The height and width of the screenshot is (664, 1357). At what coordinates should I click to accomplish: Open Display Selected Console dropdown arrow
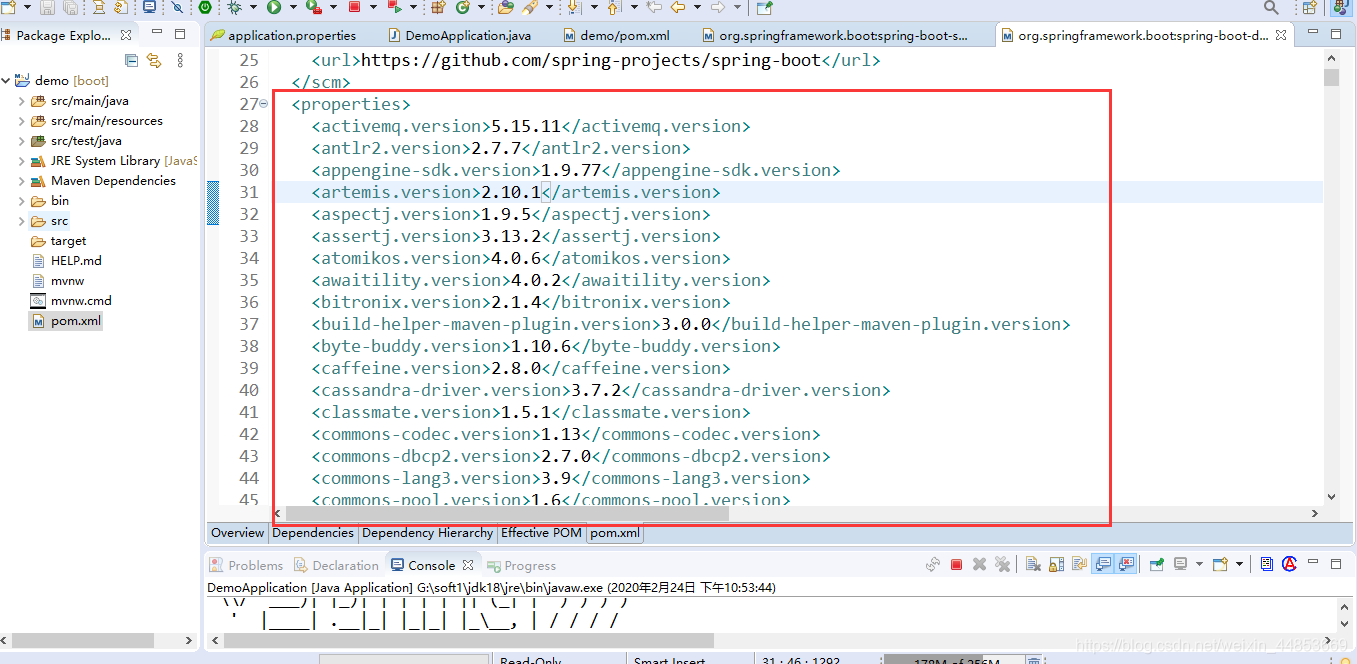click(x=1199, y=564)
